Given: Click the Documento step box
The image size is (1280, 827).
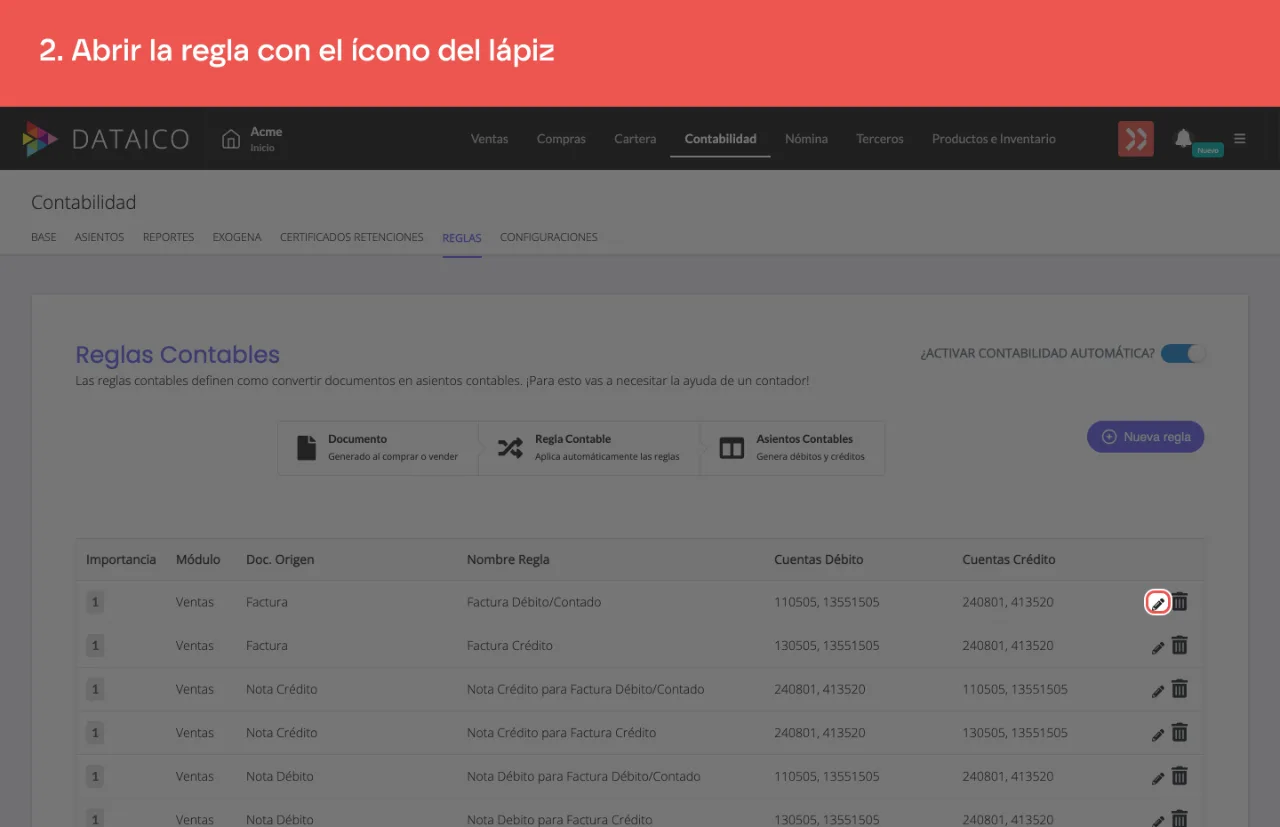Looking at the screenshot, I should point(378,447).
